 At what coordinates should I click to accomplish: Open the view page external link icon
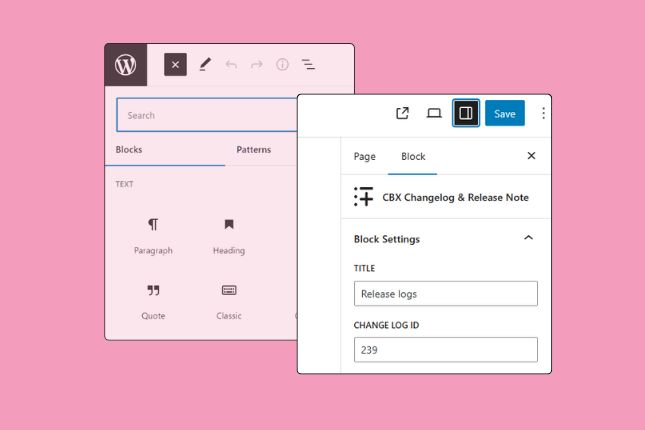click(402, 113)
